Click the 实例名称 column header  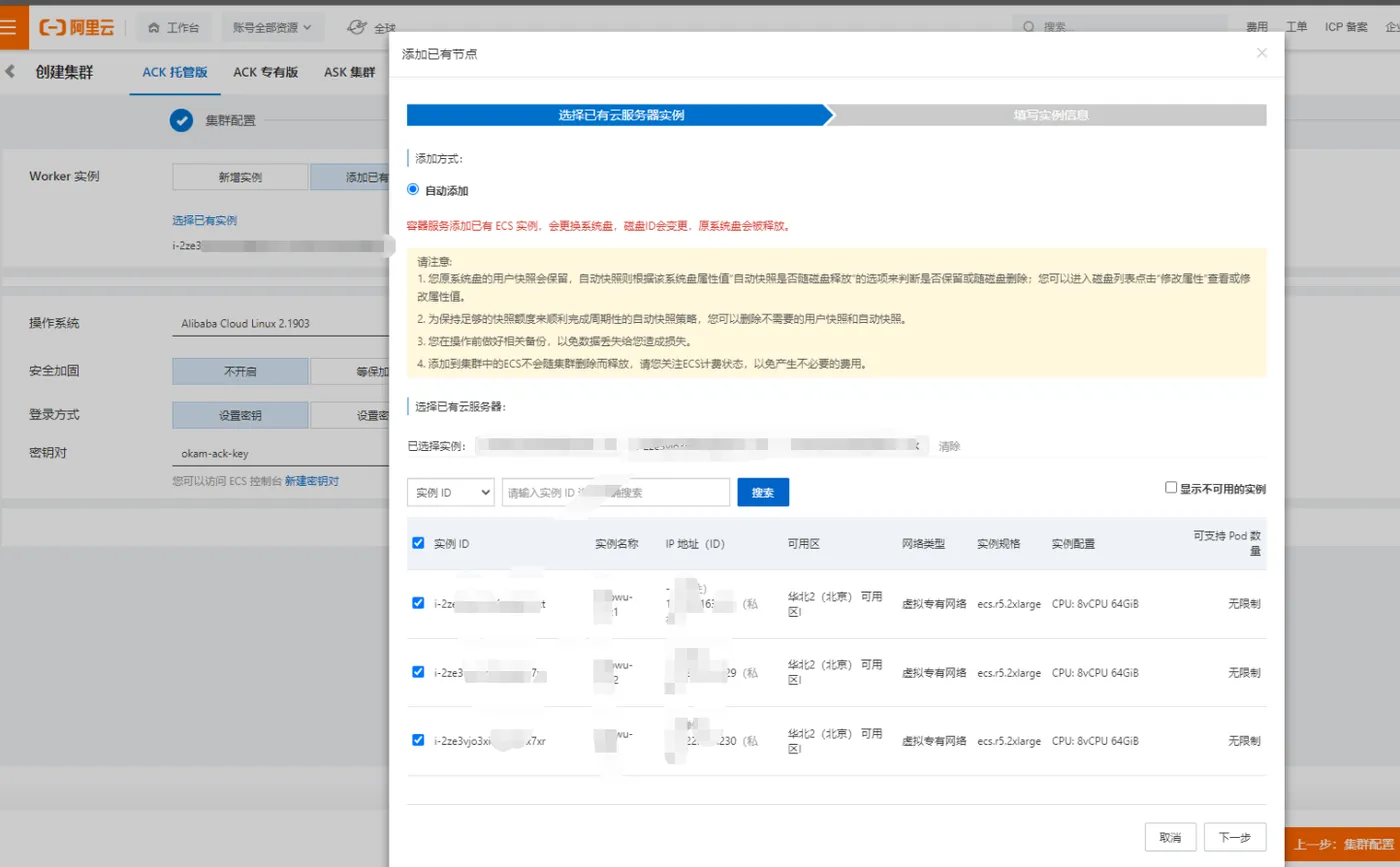click(616, 544)
